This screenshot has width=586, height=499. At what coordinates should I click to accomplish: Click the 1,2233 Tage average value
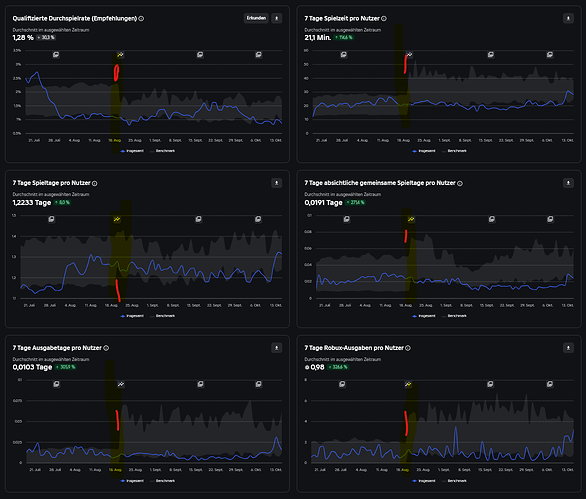click(32, 203)
